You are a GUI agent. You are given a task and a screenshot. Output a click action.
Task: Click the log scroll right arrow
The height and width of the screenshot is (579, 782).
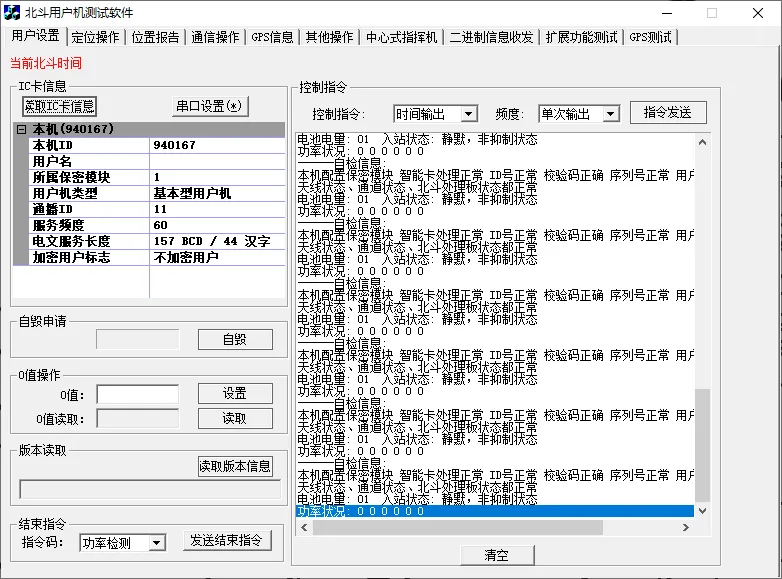tap(686, 527)
